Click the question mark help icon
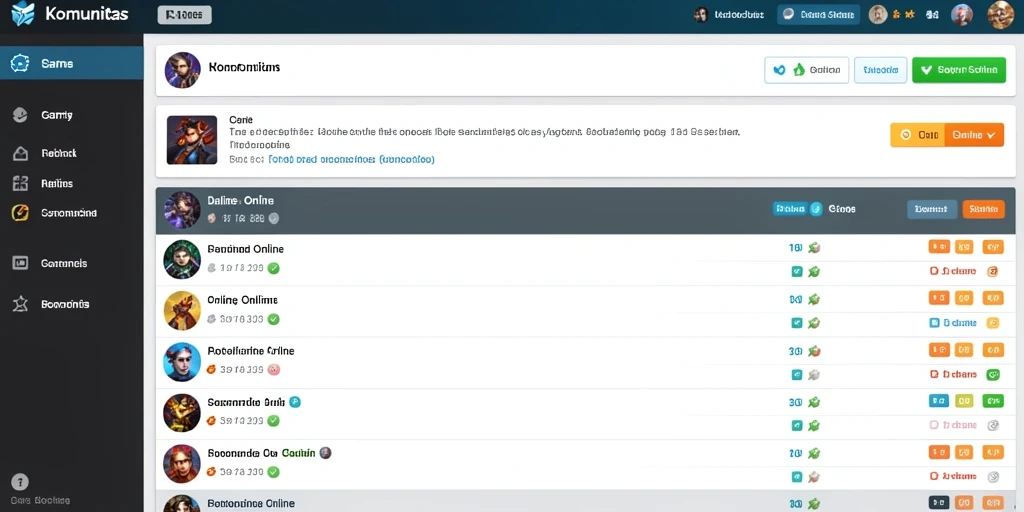The image size is (1024, 512). click(x=20, y=482)
